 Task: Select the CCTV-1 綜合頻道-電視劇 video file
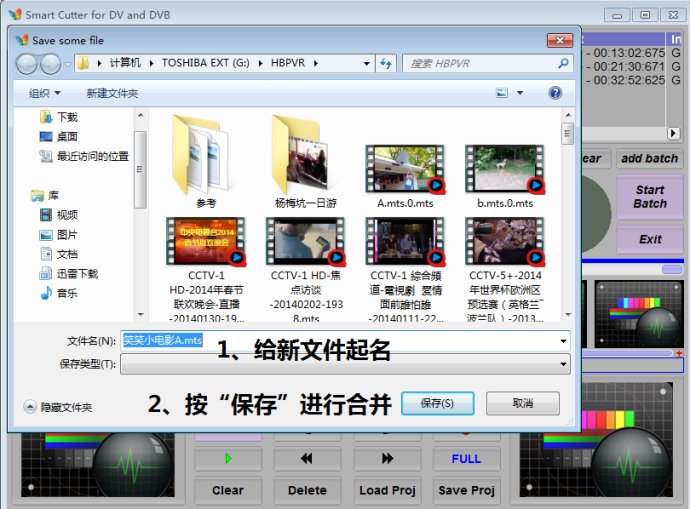coord(405,269)
